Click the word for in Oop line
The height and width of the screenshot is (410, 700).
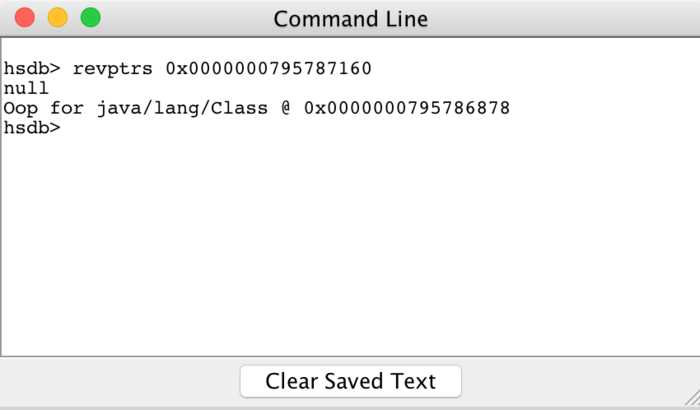tap(67, 108)
